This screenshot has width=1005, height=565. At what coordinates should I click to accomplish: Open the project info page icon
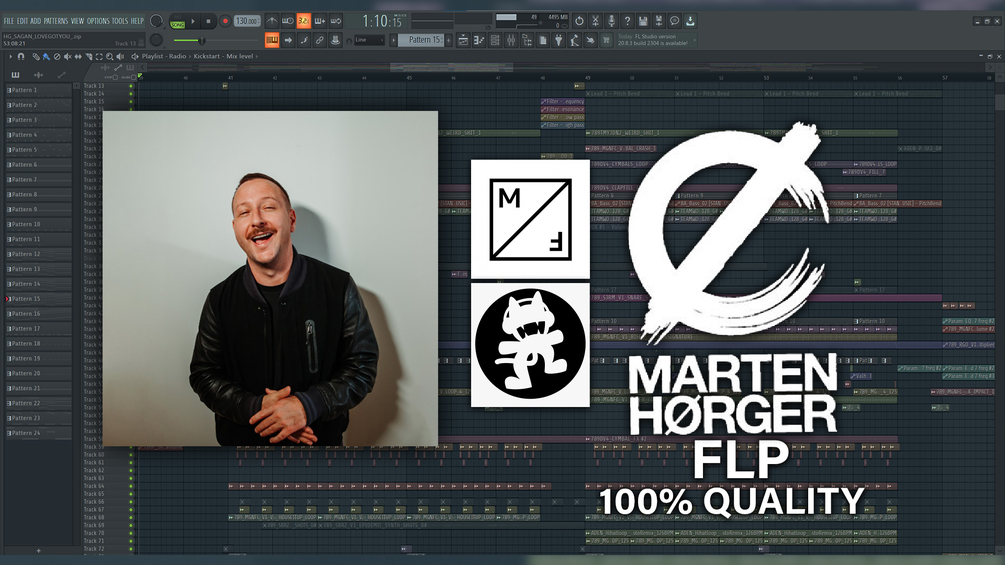(542, 40)
